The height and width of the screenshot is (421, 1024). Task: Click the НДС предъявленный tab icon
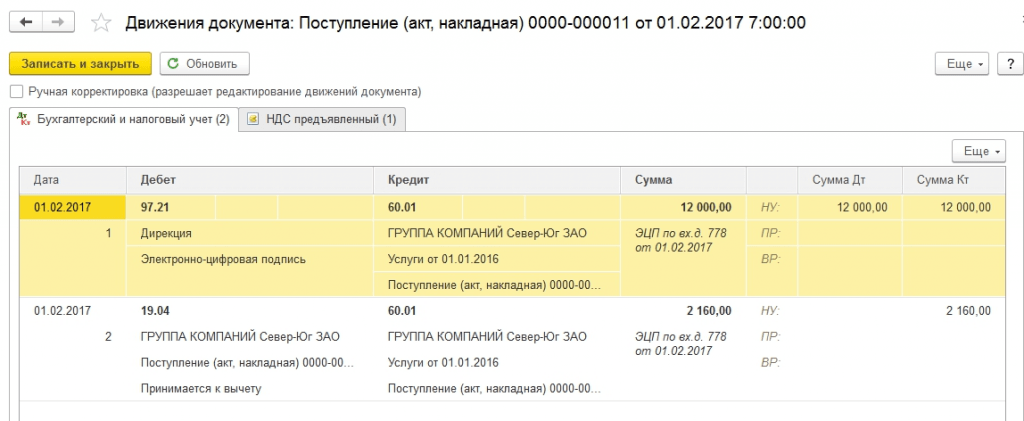(253, 120)
